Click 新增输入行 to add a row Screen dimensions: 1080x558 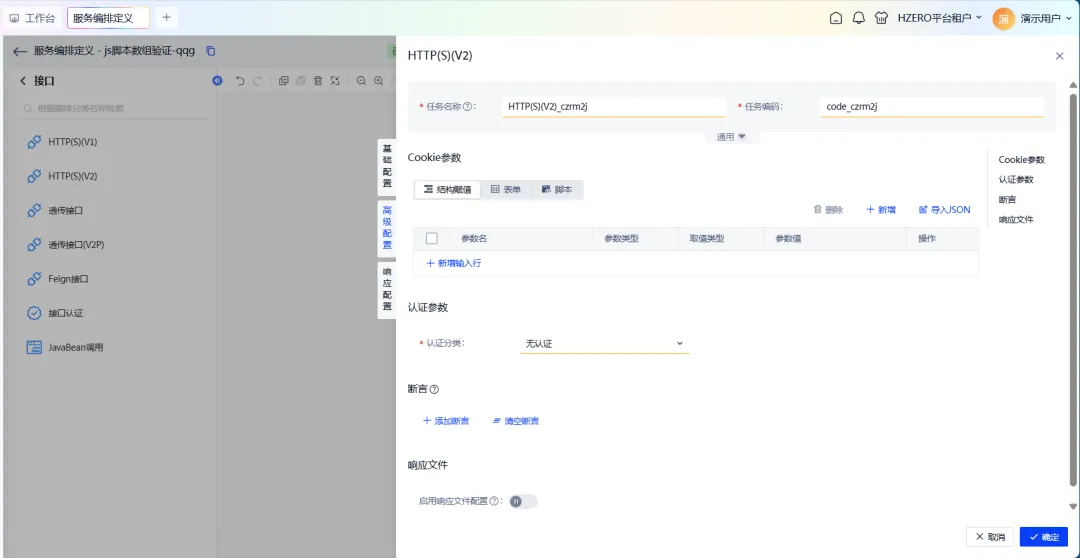(x=454, y=263)
